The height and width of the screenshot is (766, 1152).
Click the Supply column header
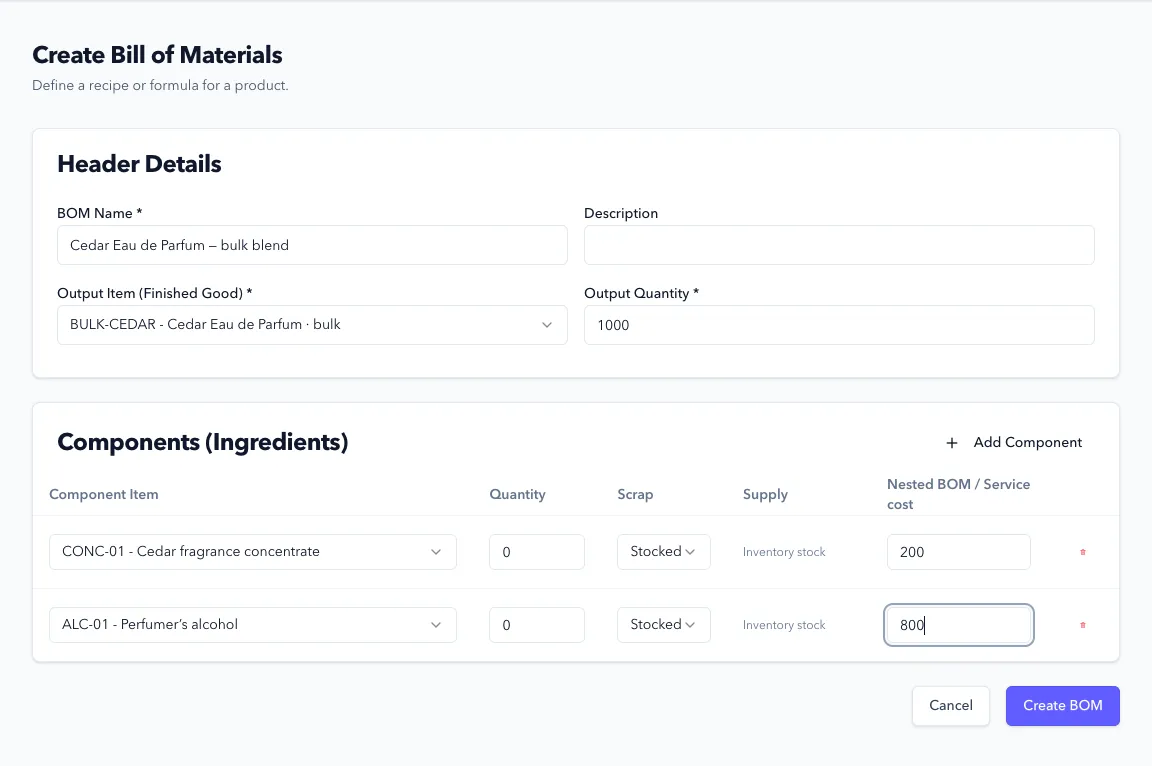(x=765, y=494)
